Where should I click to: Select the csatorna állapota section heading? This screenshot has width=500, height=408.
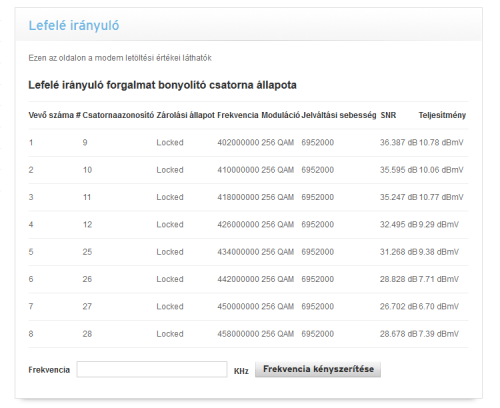162,85
